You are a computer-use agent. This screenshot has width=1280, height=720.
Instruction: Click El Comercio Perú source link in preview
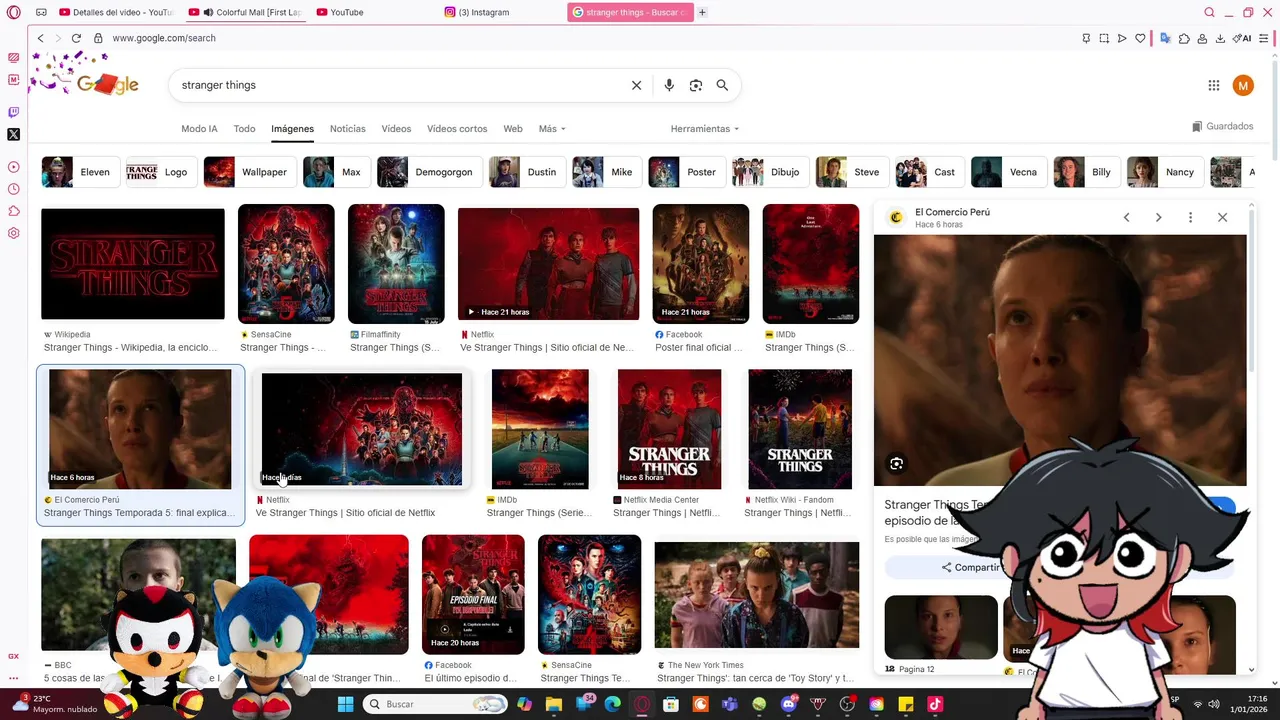pos(952,212)
